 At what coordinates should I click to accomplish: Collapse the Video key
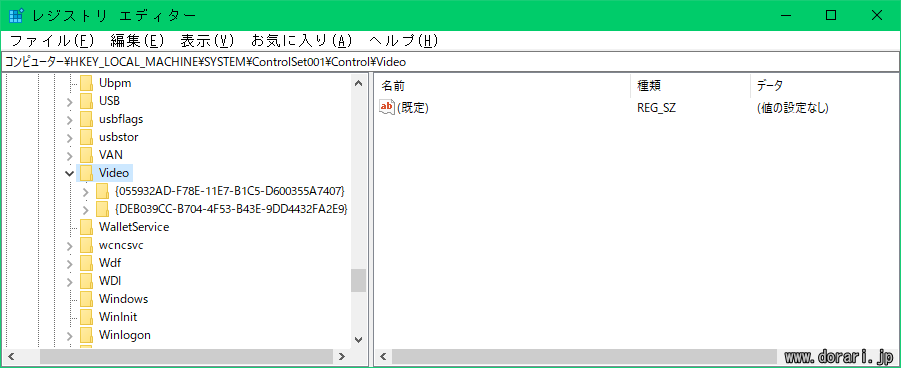pos(70,173)
